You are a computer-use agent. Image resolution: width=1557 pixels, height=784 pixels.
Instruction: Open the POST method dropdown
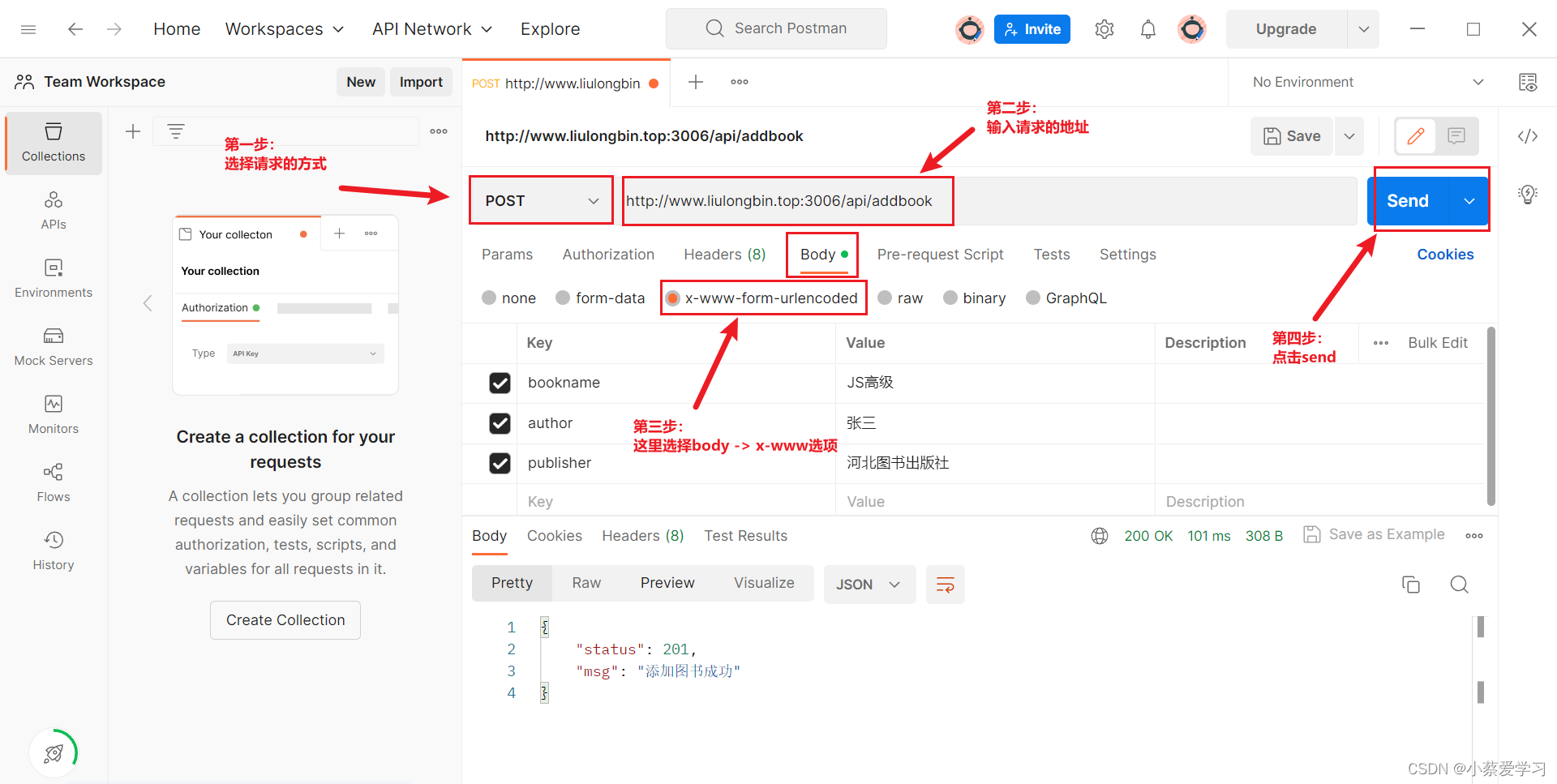tap(542, 201)
